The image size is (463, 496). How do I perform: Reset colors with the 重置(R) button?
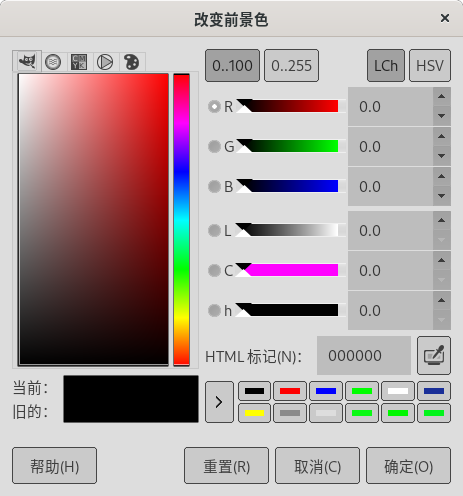(226, 466)
